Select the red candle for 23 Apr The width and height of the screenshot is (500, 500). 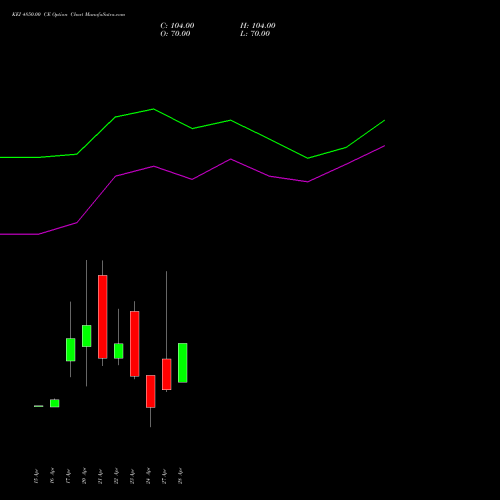point(135,344)
